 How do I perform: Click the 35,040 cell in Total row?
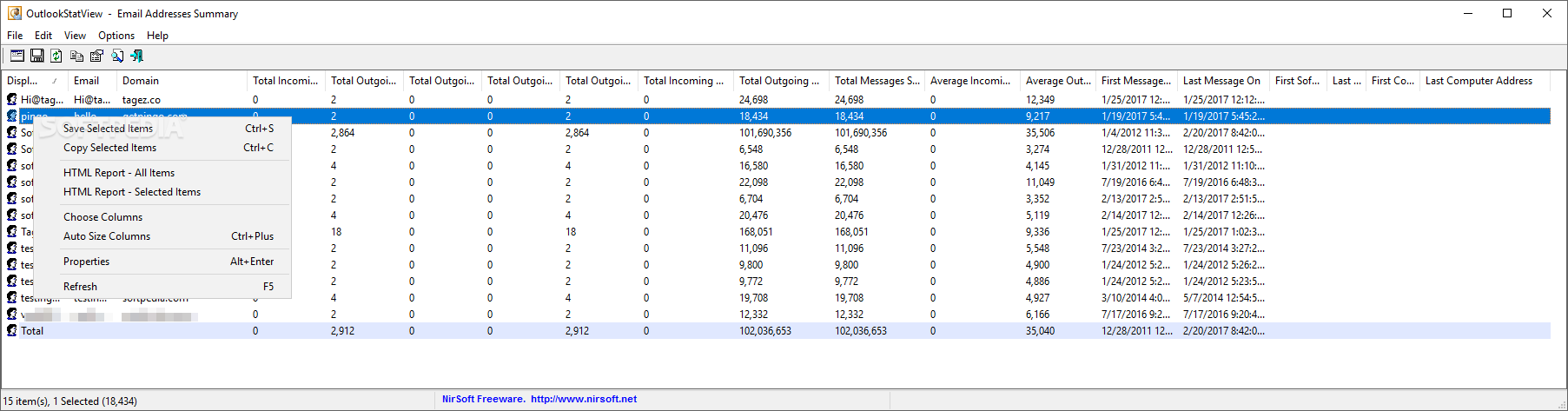tap(1040, 331)
